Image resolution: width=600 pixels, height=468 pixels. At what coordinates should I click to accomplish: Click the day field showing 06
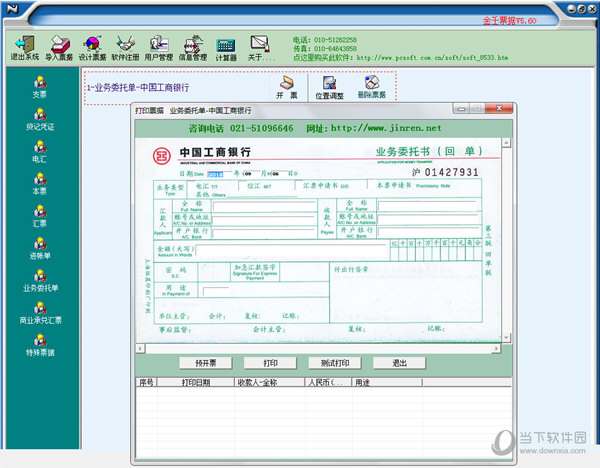click(279, 174)
